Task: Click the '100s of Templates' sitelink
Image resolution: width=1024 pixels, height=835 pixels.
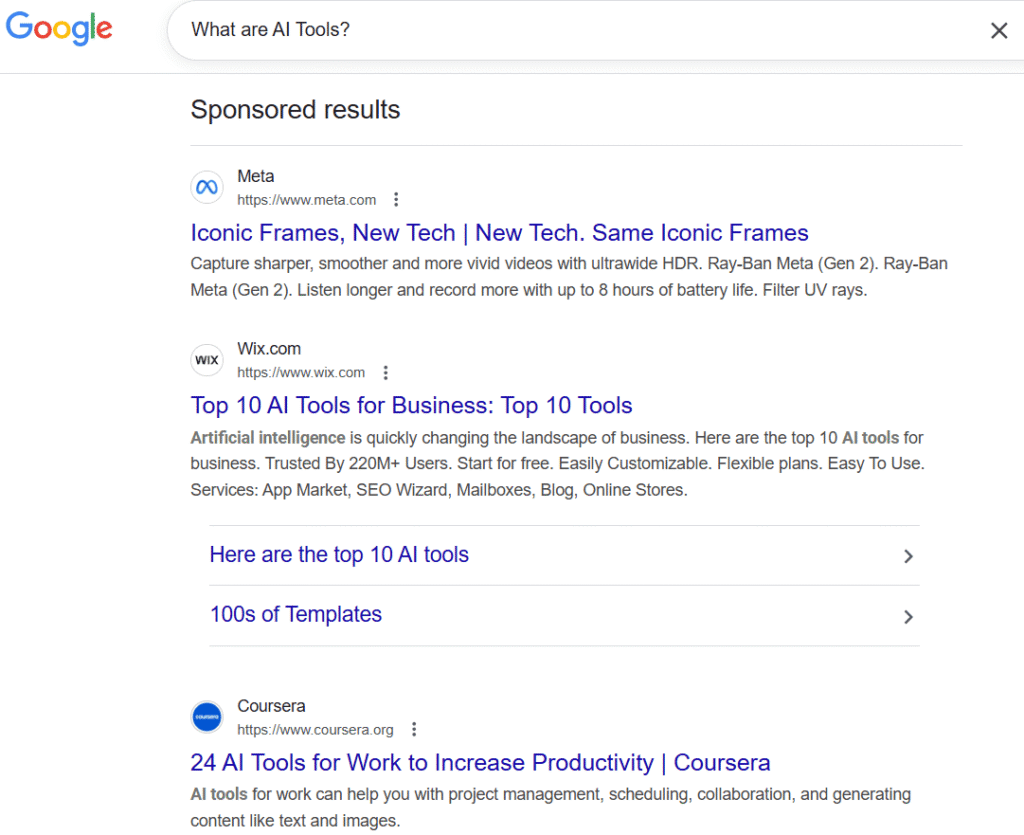Action: point(295,614)
